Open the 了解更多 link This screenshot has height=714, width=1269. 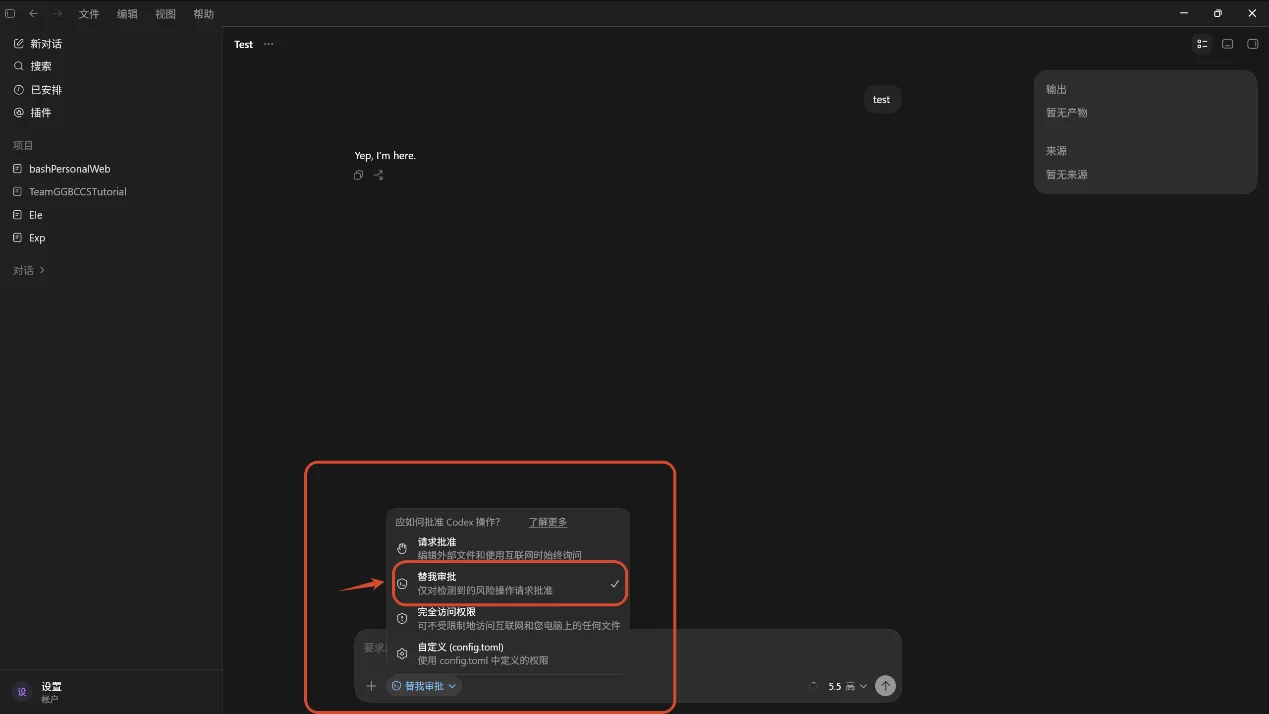pos(548,522)
